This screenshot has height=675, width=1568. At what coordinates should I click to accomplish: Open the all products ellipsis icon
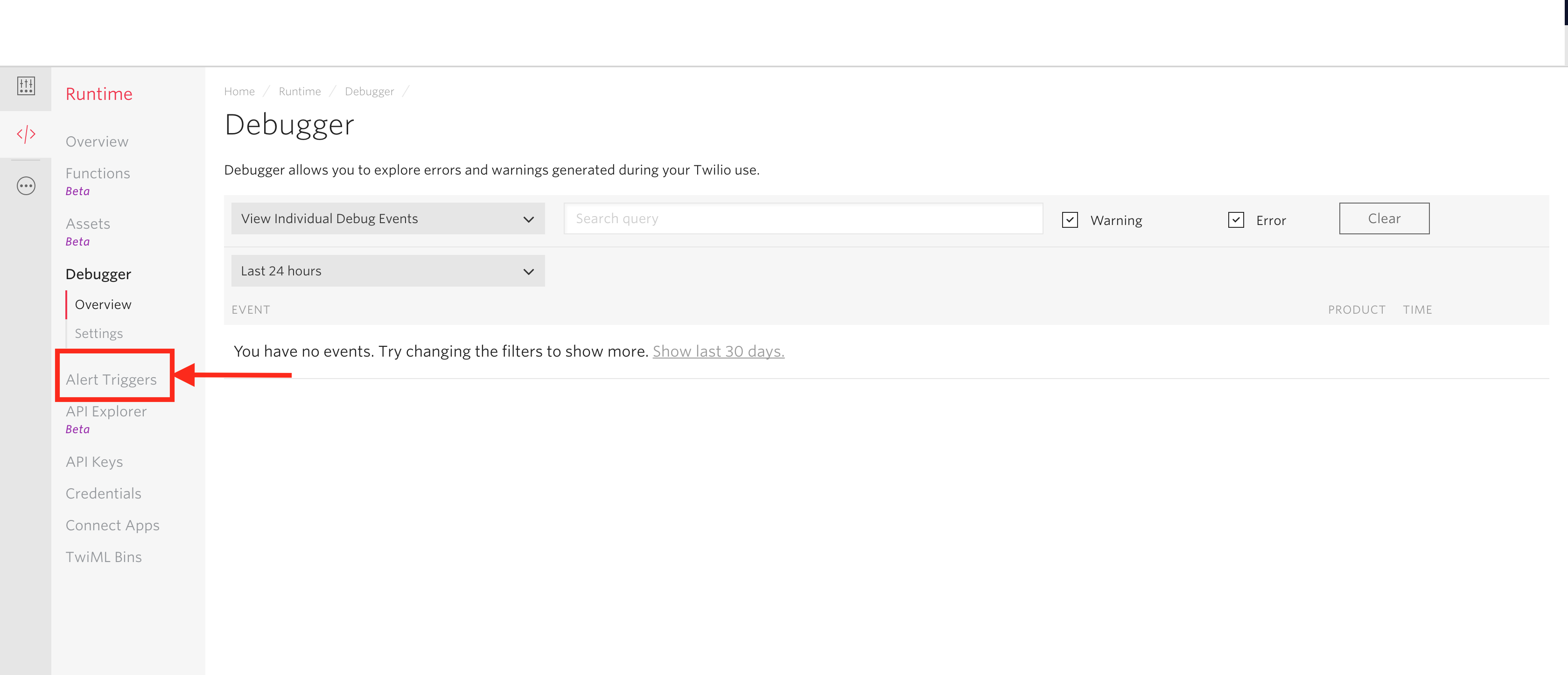26,186
